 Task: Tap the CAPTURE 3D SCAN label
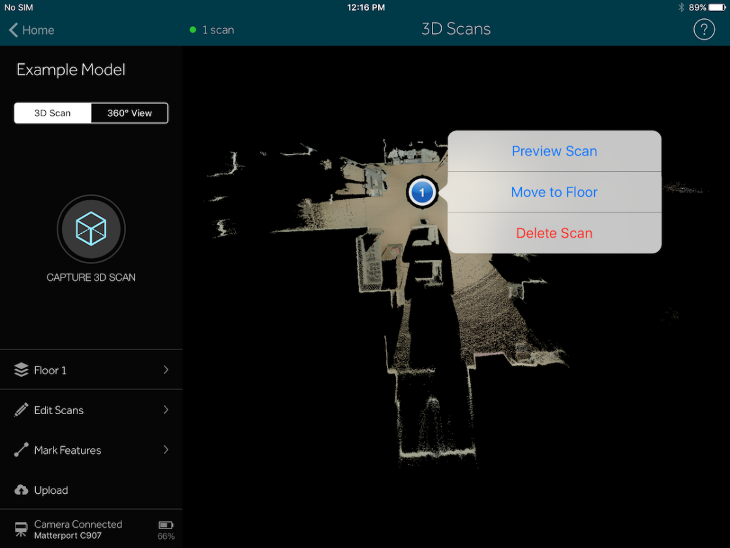pos(91,277)
